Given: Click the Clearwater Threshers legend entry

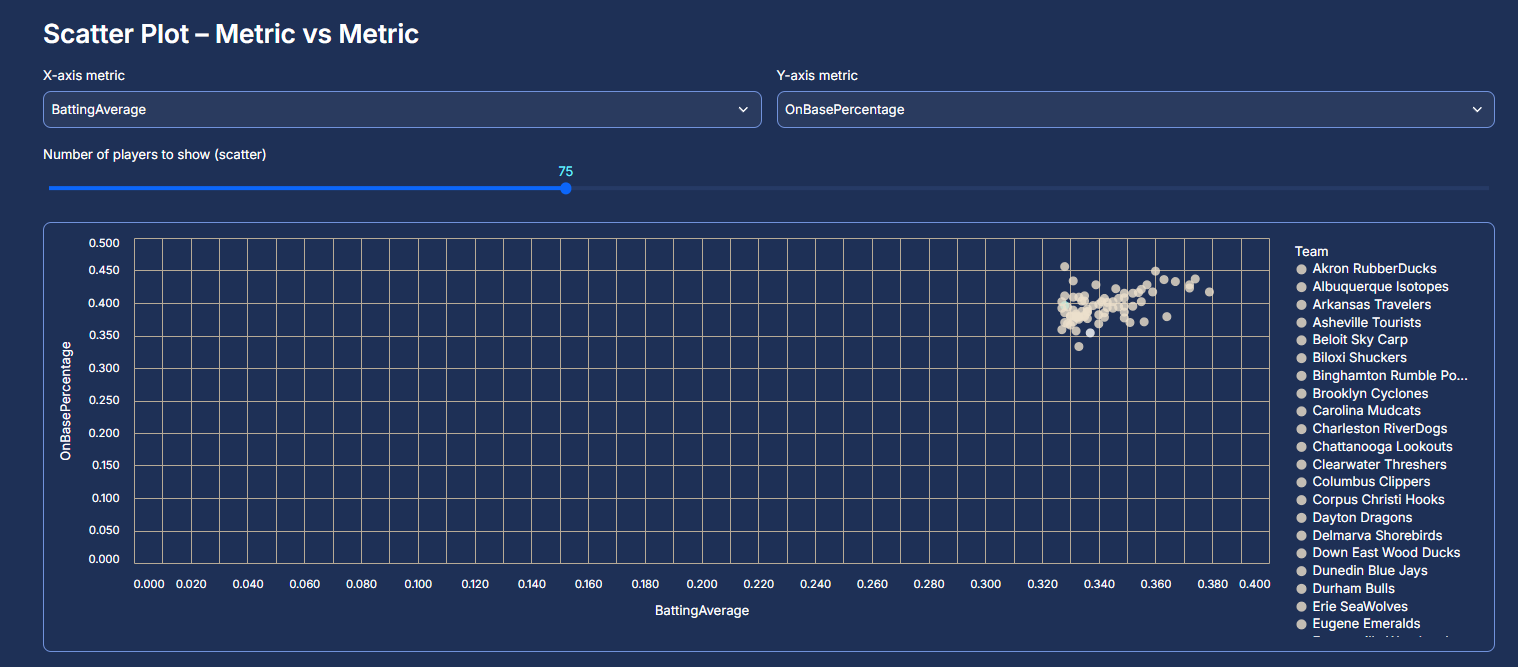Looking at the screenshot, I should pyautogui.click(x=1371, y=465).
